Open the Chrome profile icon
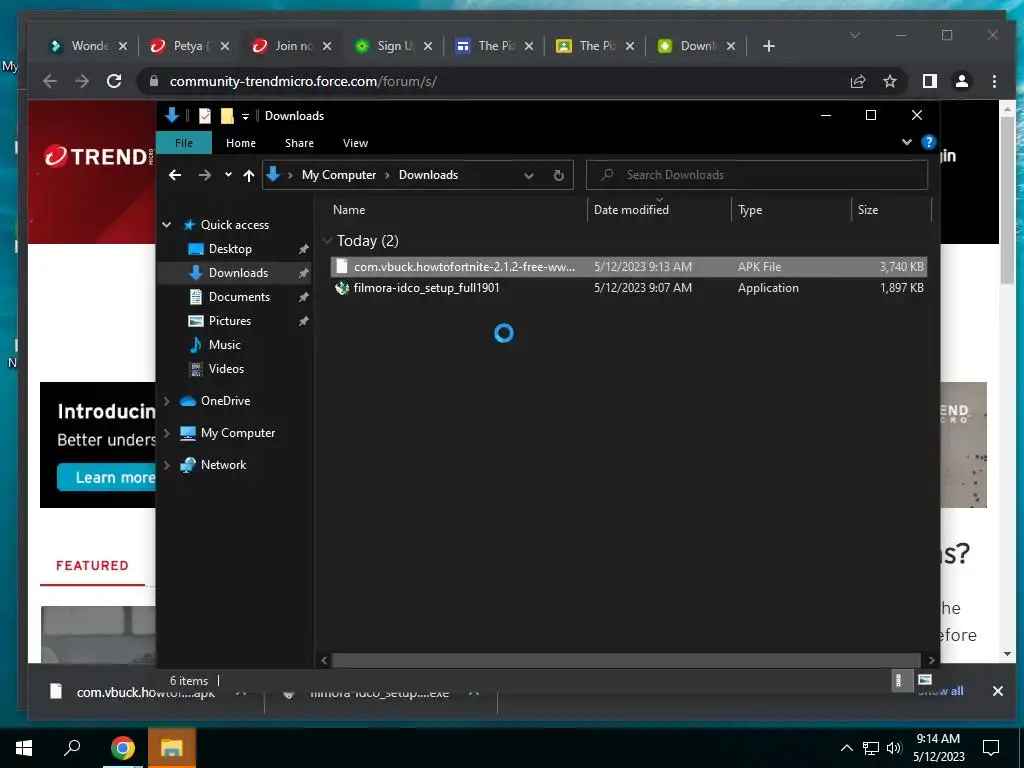Screen dimensions: 1024x768 pyautogui.click(x=961, y=82)
